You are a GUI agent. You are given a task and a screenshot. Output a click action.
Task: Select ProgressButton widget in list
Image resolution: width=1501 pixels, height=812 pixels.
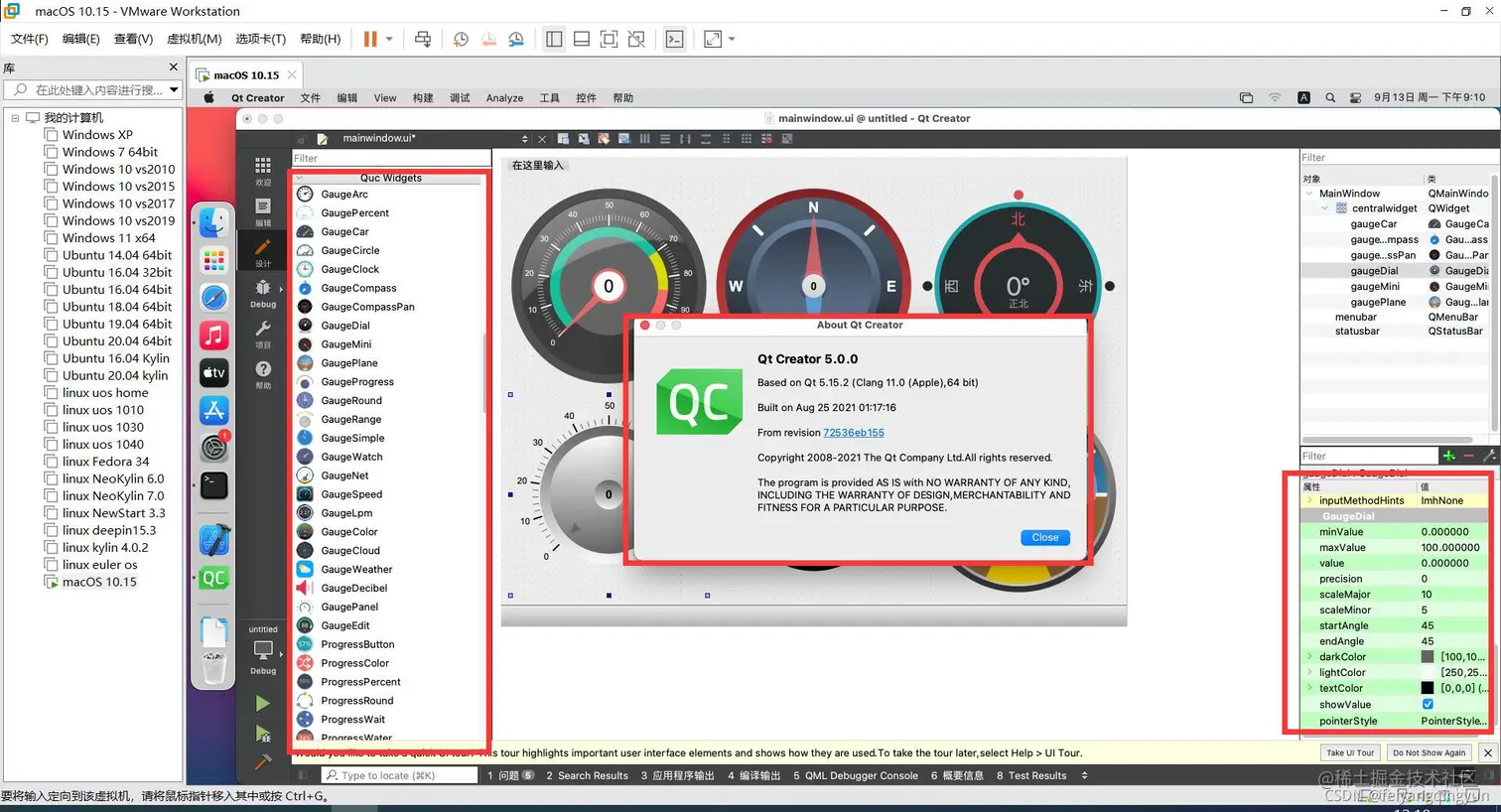357,645
